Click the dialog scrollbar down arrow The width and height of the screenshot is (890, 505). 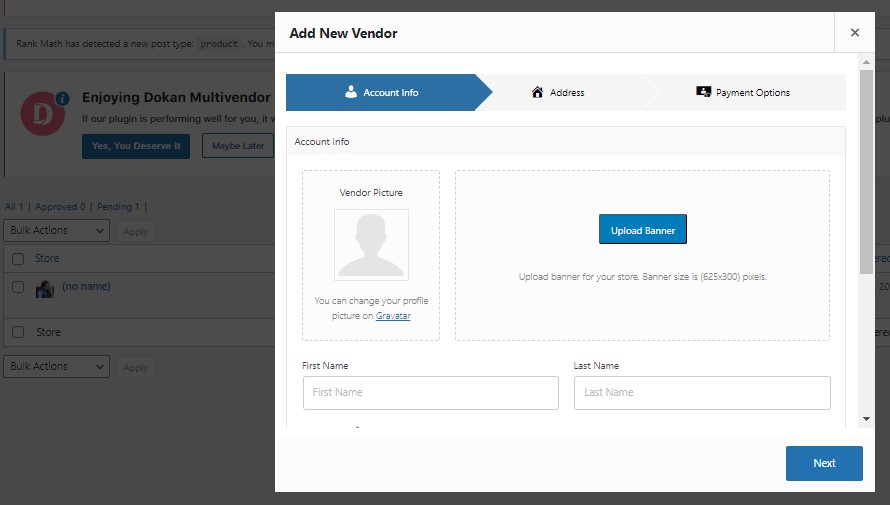(866, 419)
